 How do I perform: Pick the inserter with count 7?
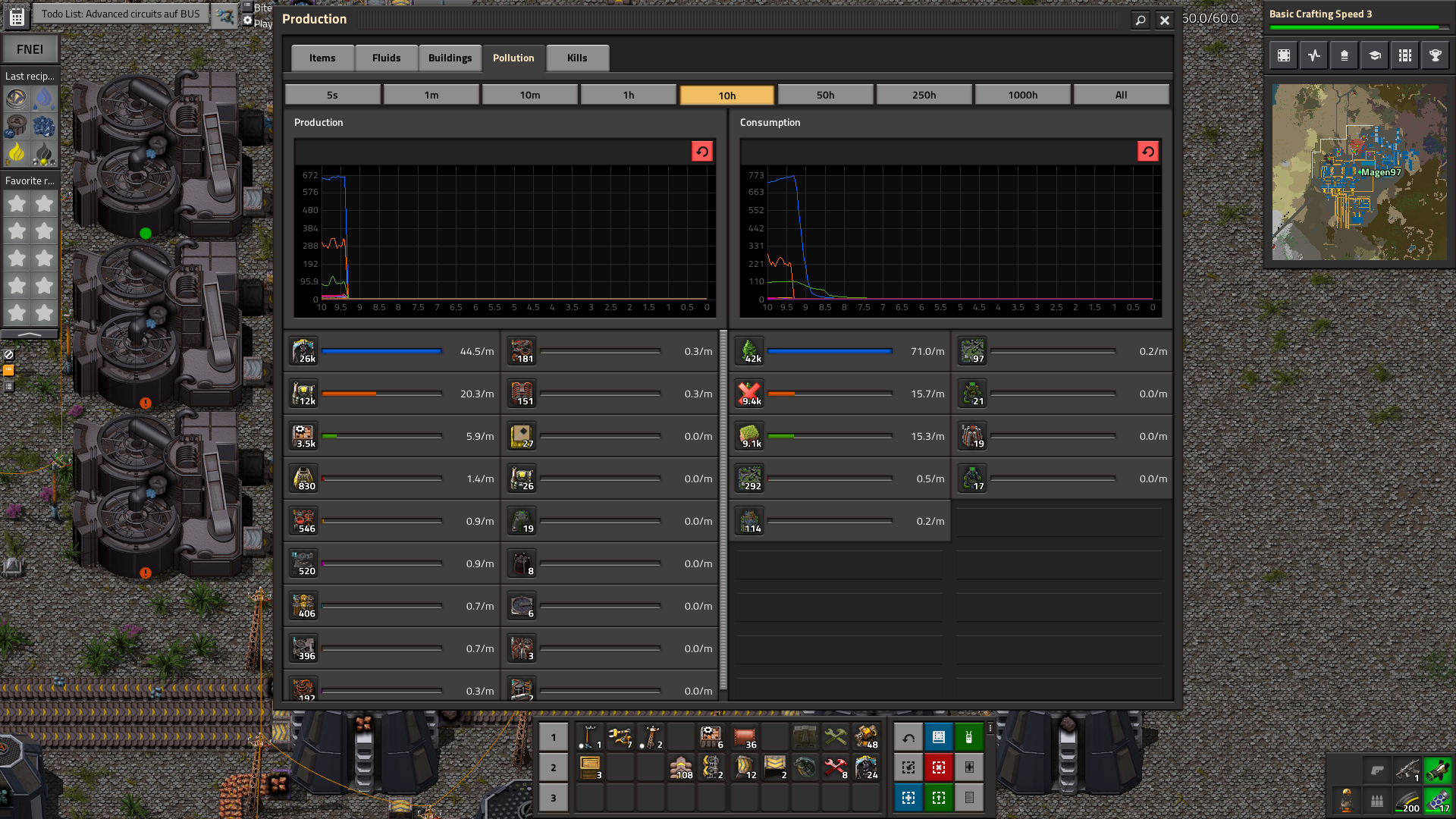click(x=620, y=736)
